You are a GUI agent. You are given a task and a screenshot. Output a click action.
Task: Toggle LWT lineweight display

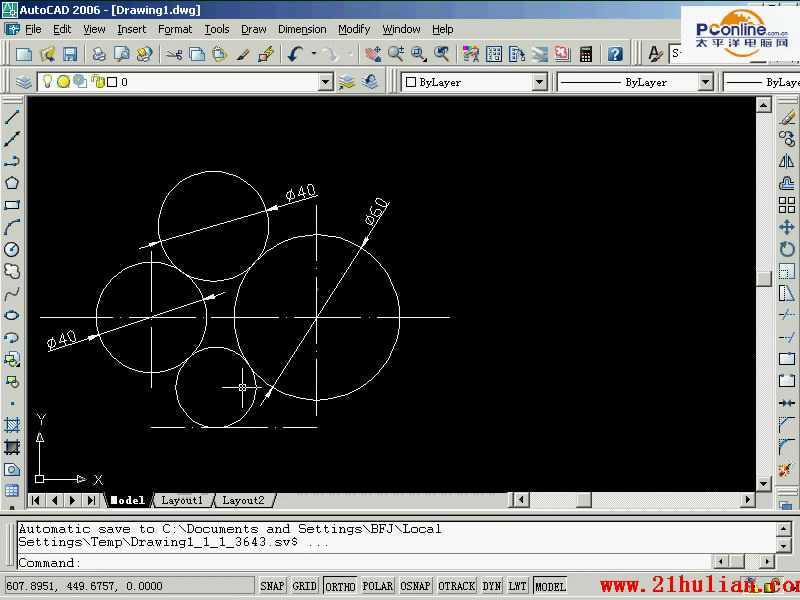[x=517, y=586]
